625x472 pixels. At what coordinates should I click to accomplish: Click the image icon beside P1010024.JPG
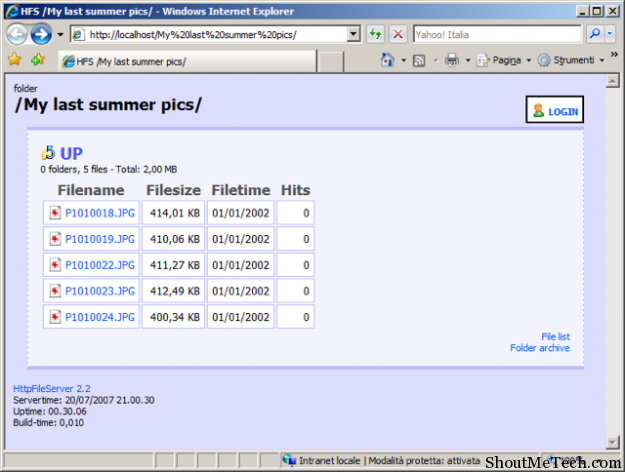55,317
